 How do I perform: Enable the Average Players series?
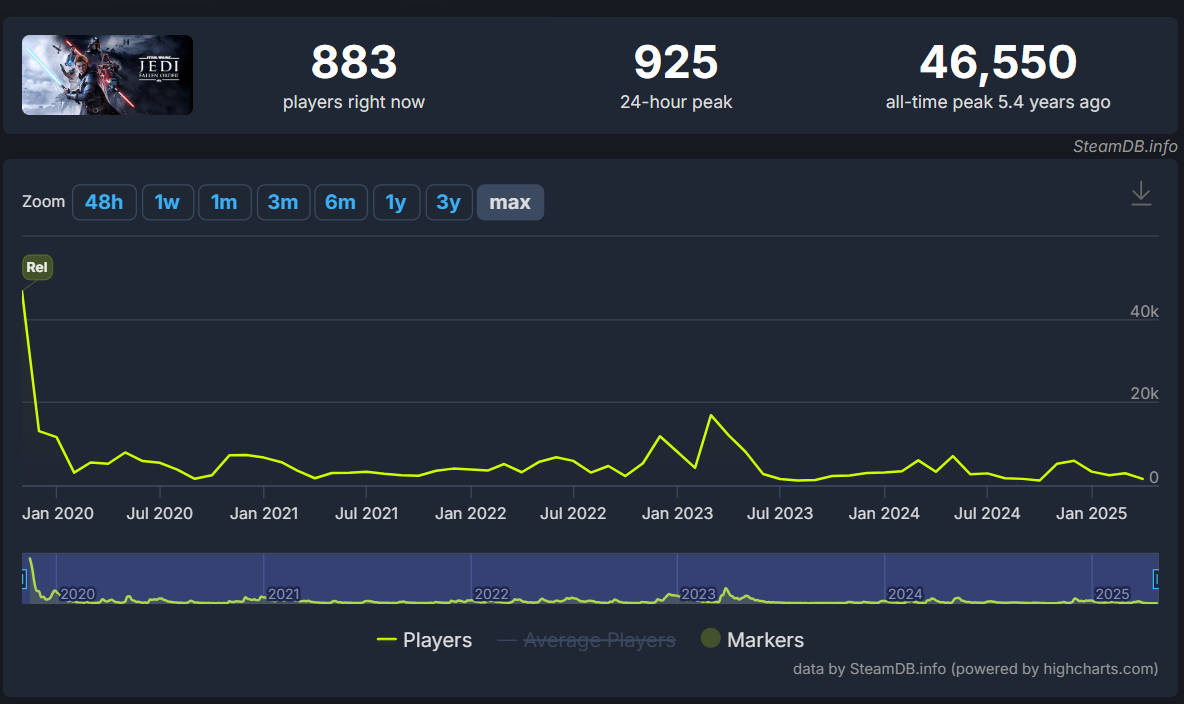tap(586, 640)
